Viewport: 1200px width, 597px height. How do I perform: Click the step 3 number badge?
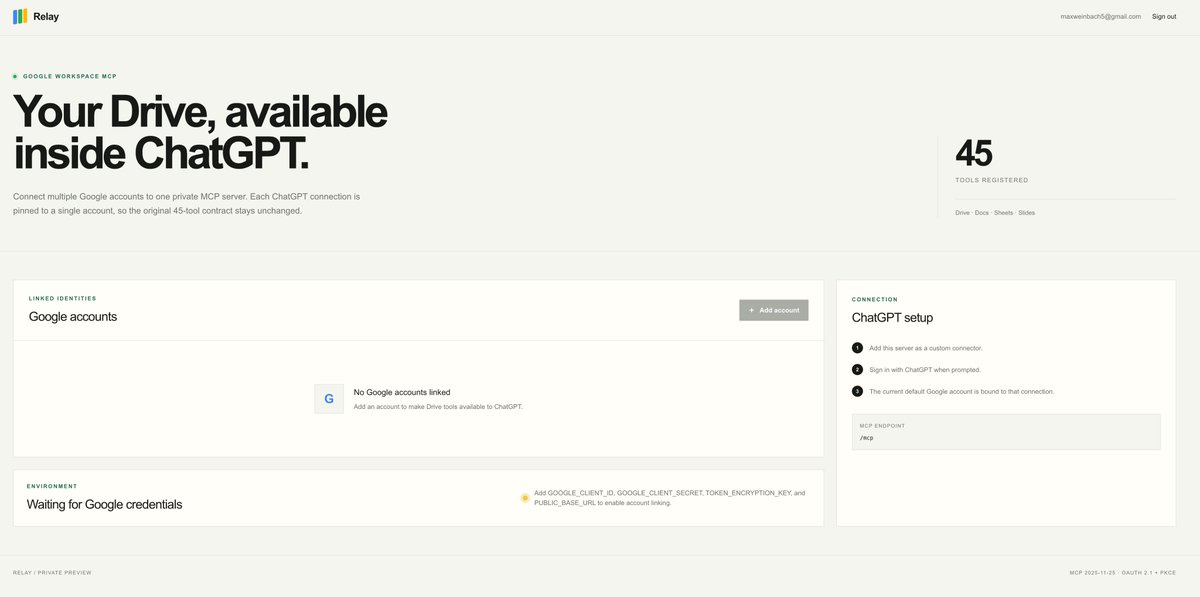coord(857,391)
